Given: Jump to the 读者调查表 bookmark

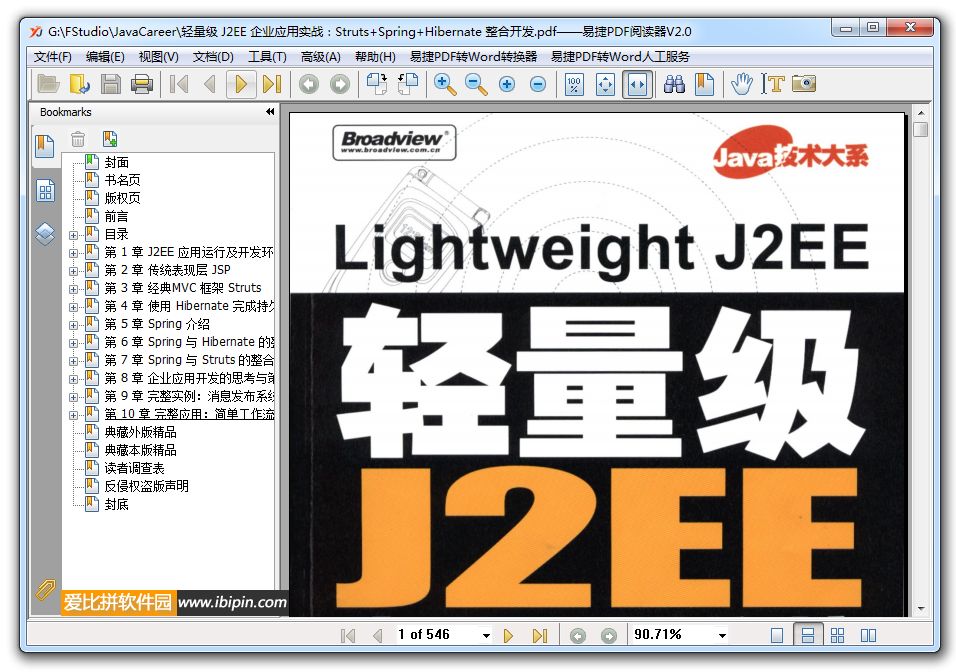Looking at the screenshot, I should pyautogui.click(x=134, y=468).
